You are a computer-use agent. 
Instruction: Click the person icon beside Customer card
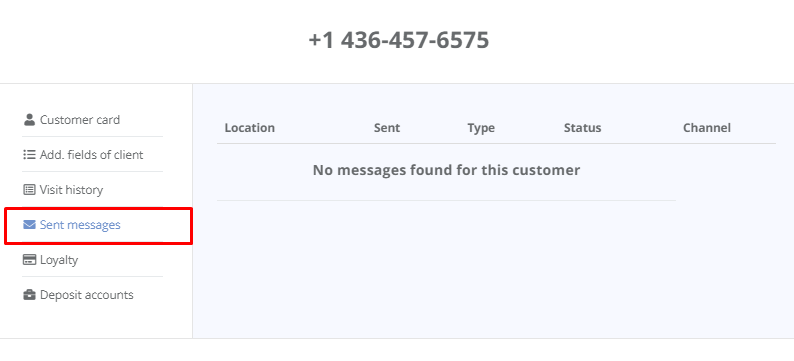click(29, 120)
